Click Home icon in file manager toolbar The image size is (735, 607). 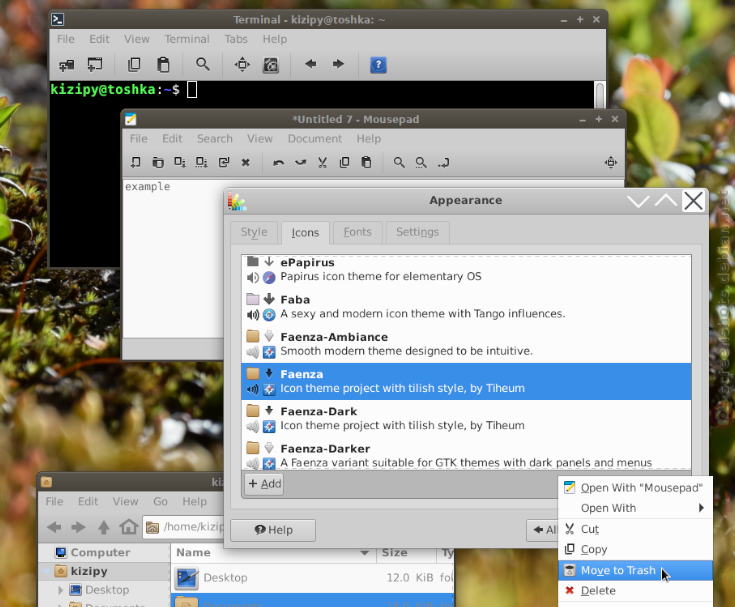tap(128, 527)
